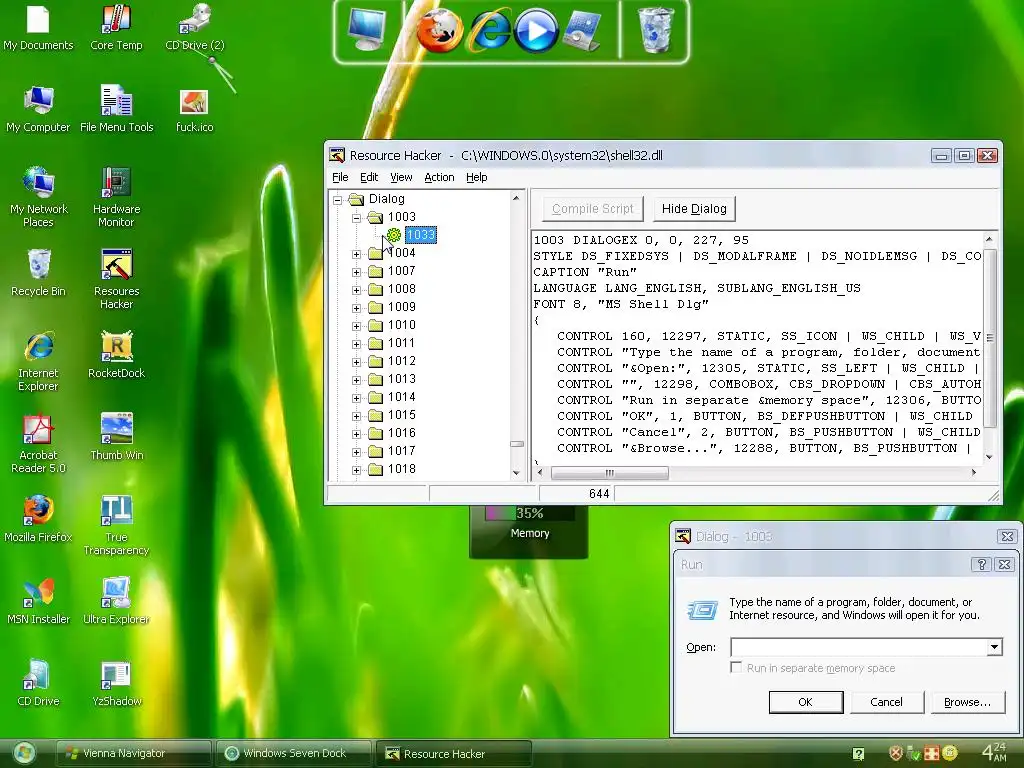Image resolution: width=1024 pixels, height=768 pixels.
Task: Open the File Menu Tools shortcut
Action: (116, 109)
